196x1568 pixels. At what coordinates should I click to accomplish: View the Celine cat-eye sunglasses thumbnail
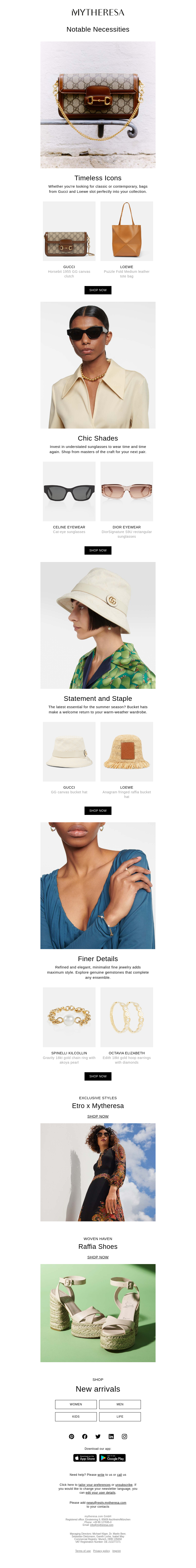coord(69,491)
